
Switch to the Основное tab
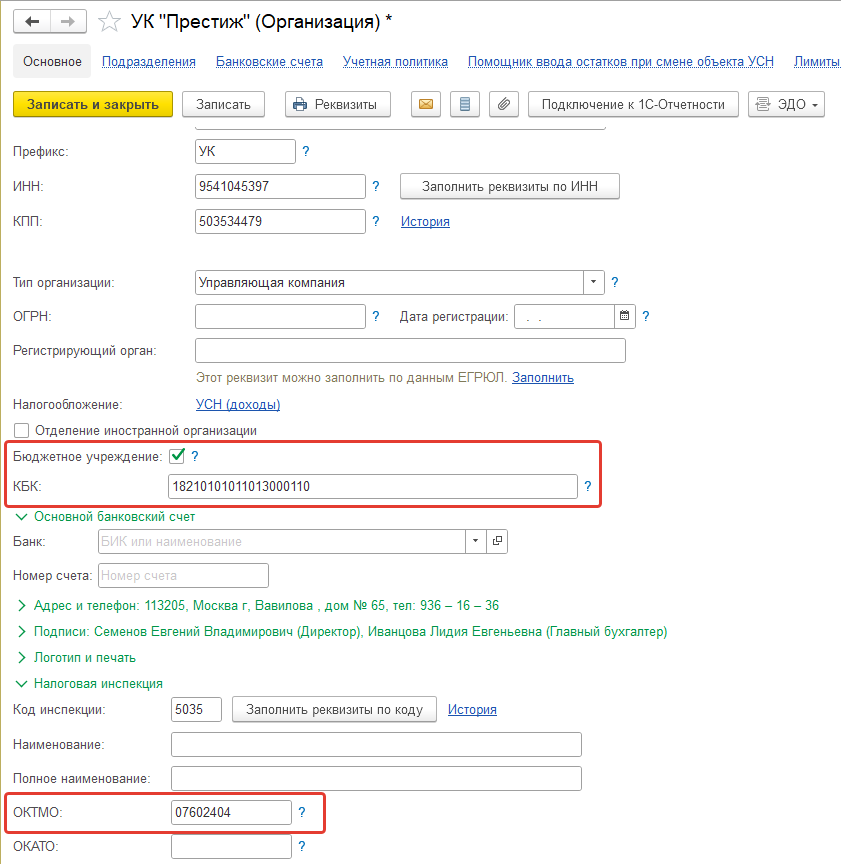(x=52, y=61)
